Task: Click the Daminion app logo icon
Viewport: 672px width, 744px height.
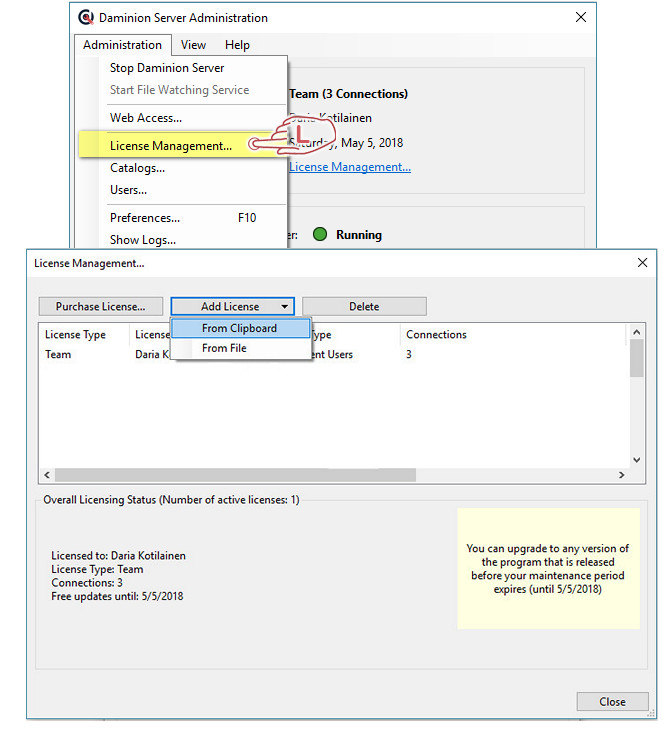Action: [x=87, y=17]
